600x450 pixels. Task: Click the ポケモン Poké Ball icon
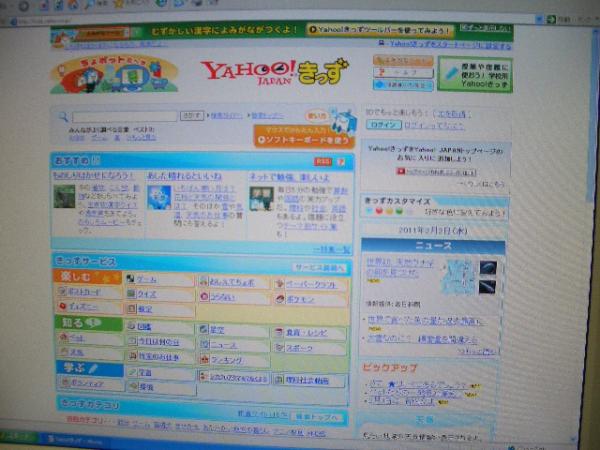[280, 299]
